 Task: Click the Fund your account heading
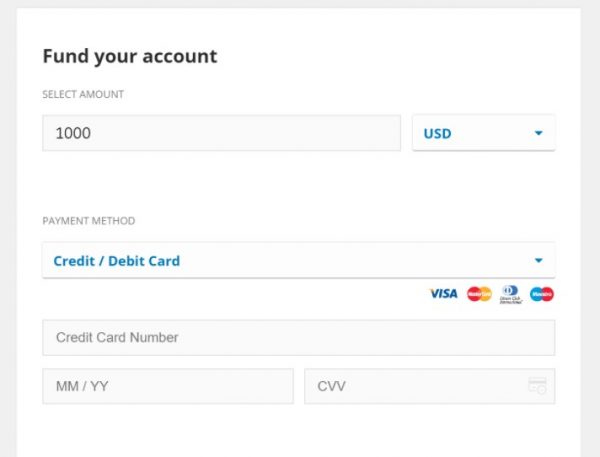130,56
